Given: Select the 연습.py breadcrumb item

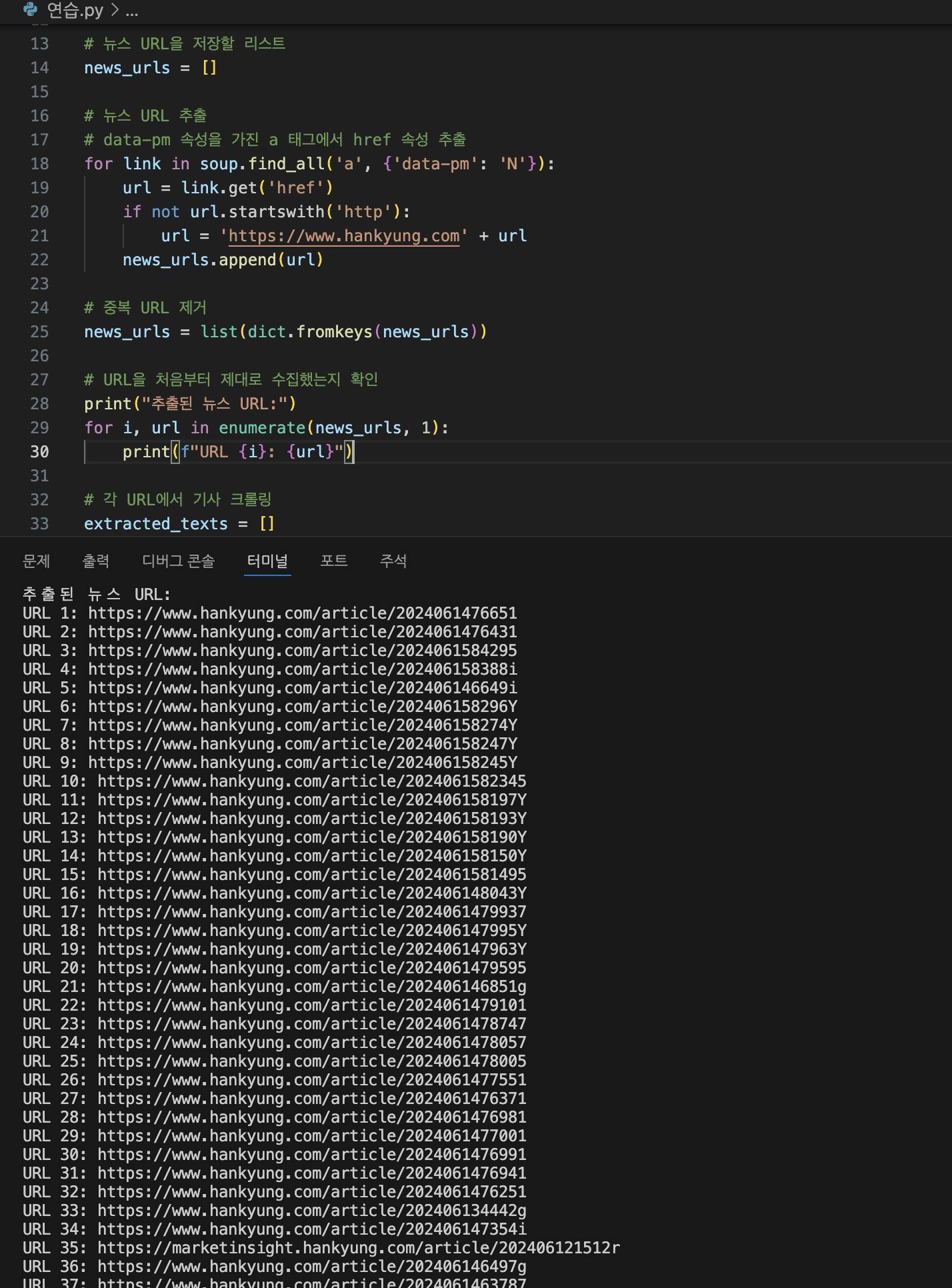Looking at the screenshot, I should [x=75, y=11].
